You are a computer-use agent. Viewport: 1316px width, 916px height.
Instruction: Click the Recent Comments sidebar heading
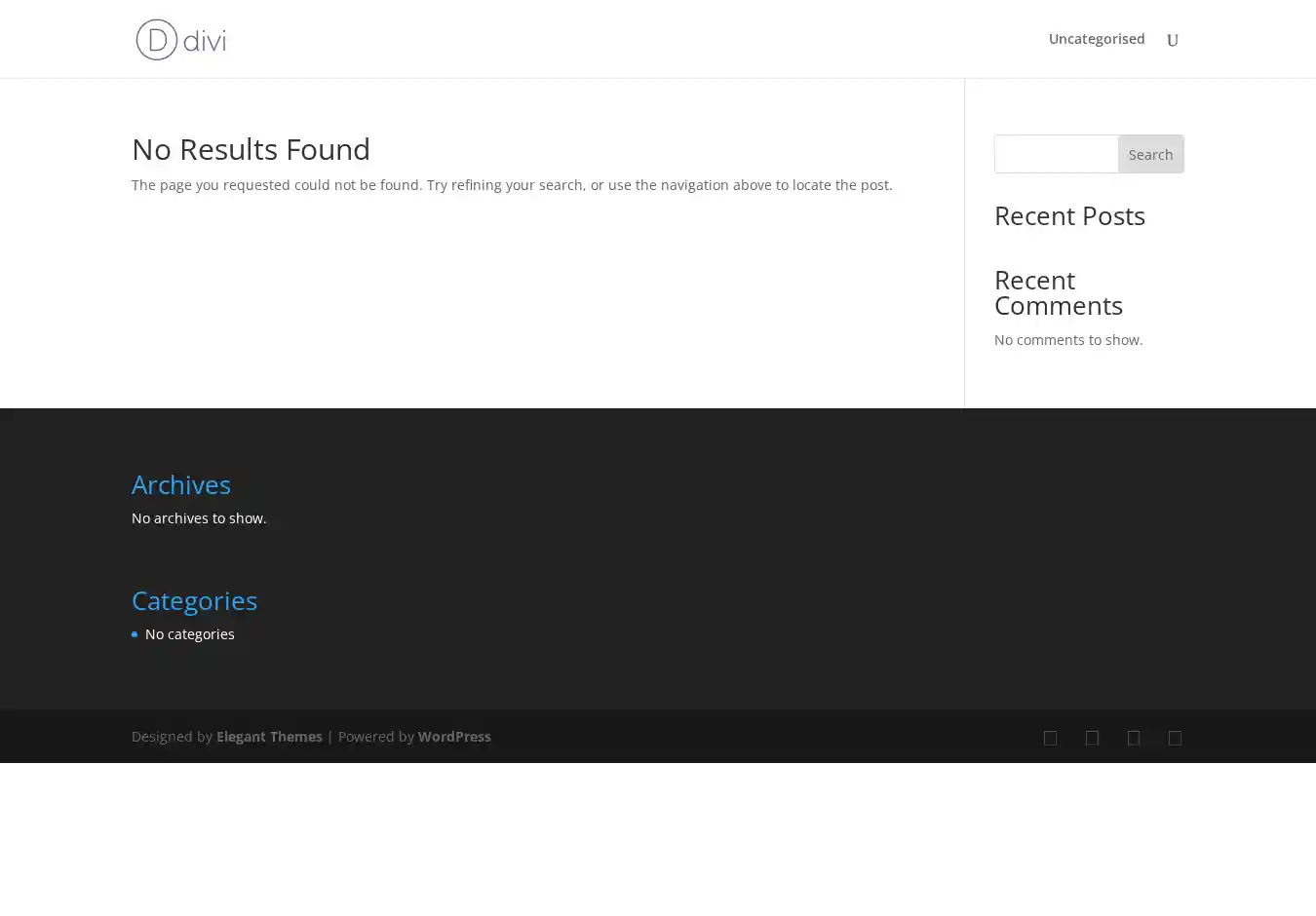pyautogui.click(x=1058, y=292)
